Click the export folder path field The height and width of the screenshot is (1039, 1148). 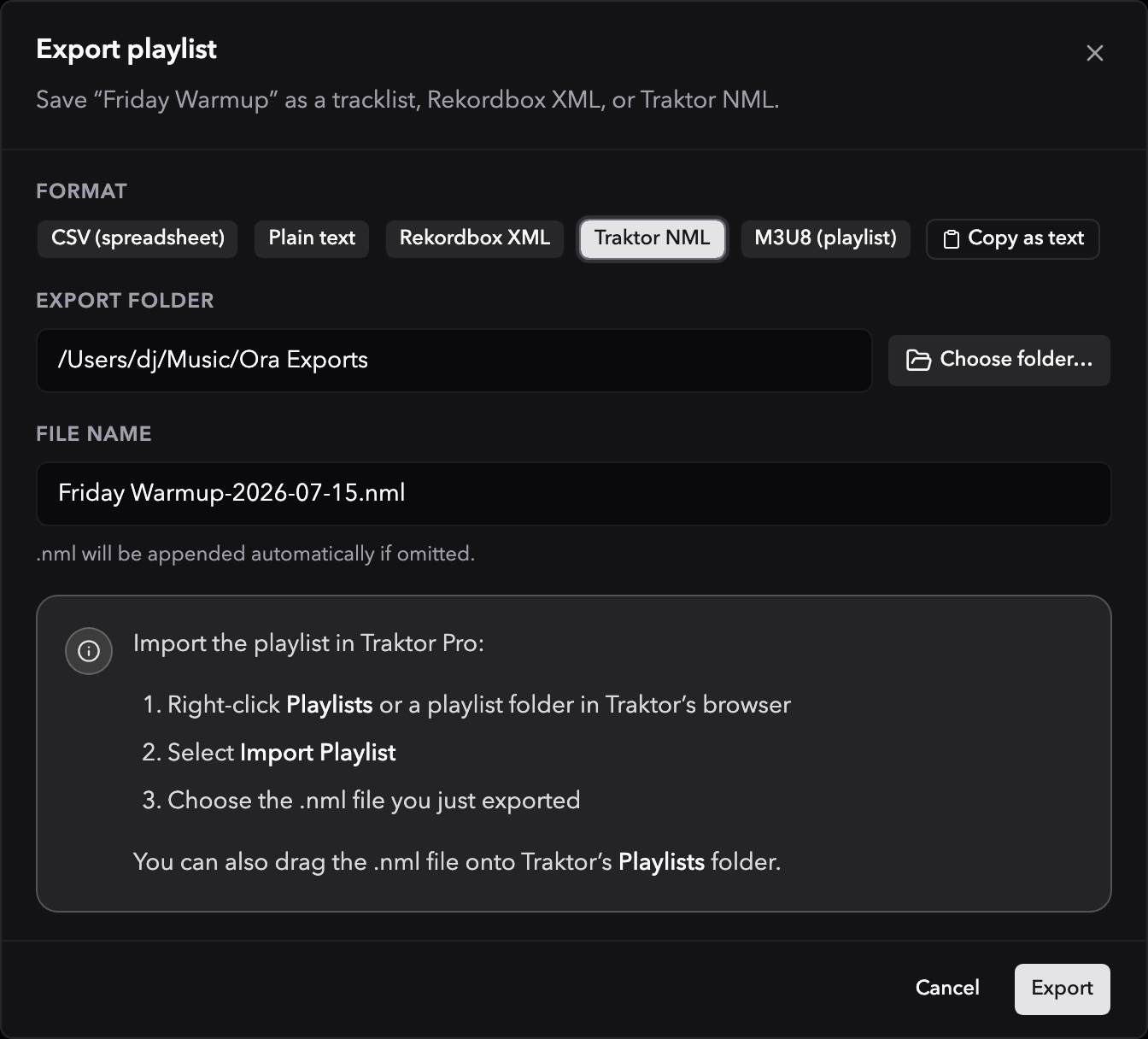(x=454, y=361)
